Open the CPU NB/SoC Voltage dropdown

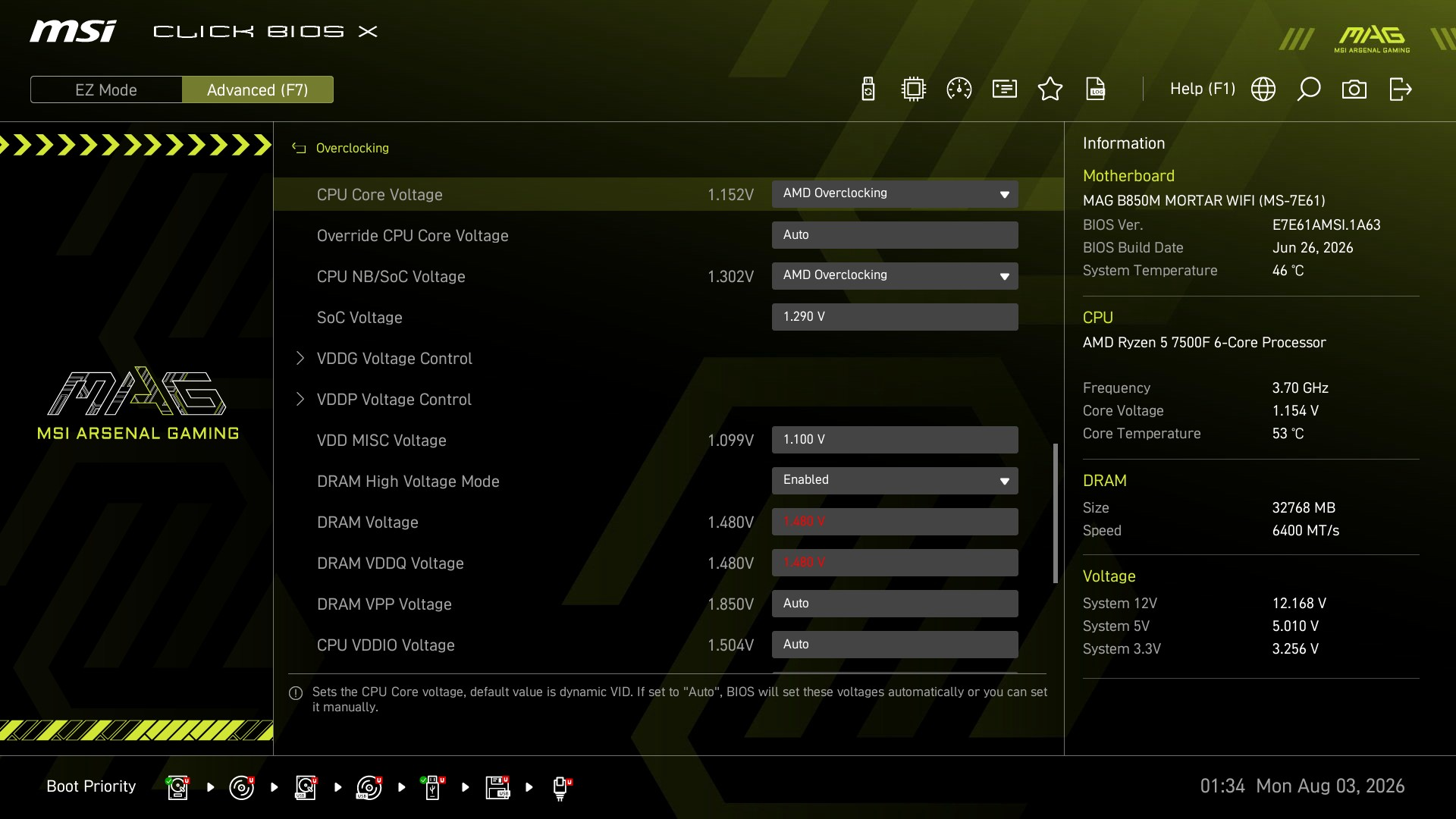point(895,276)
